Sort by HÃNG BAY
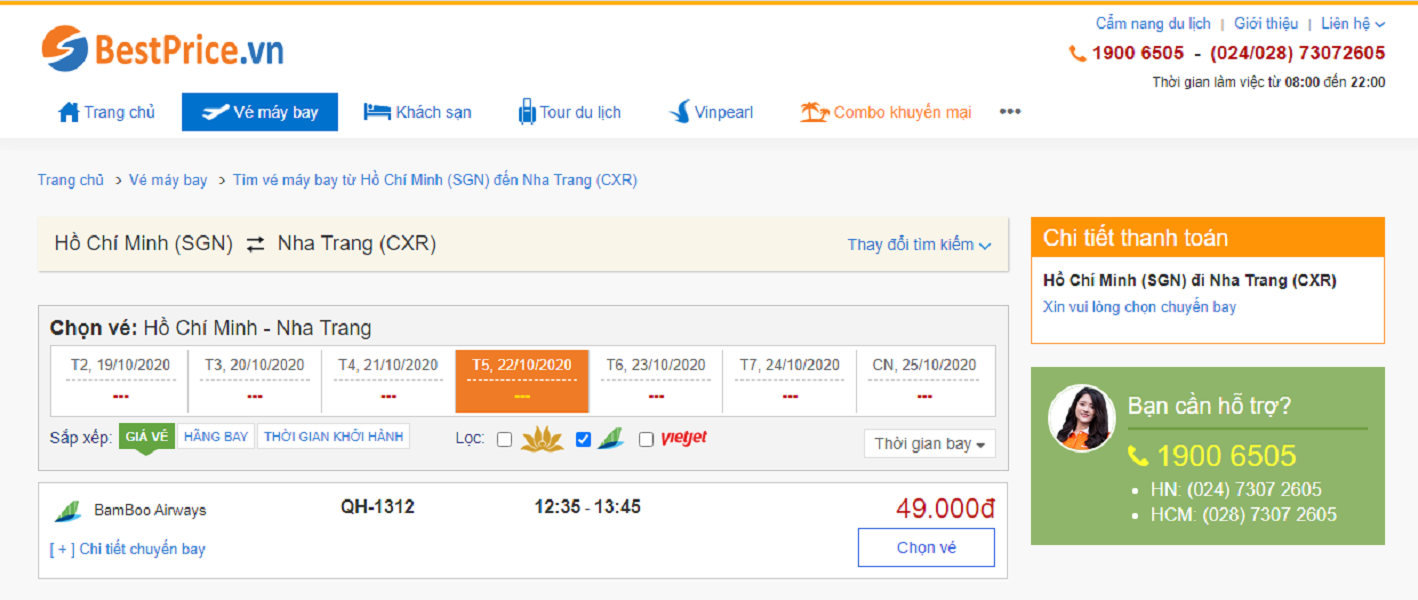The height and width of the screenshot is (600, 1418). 216,437
